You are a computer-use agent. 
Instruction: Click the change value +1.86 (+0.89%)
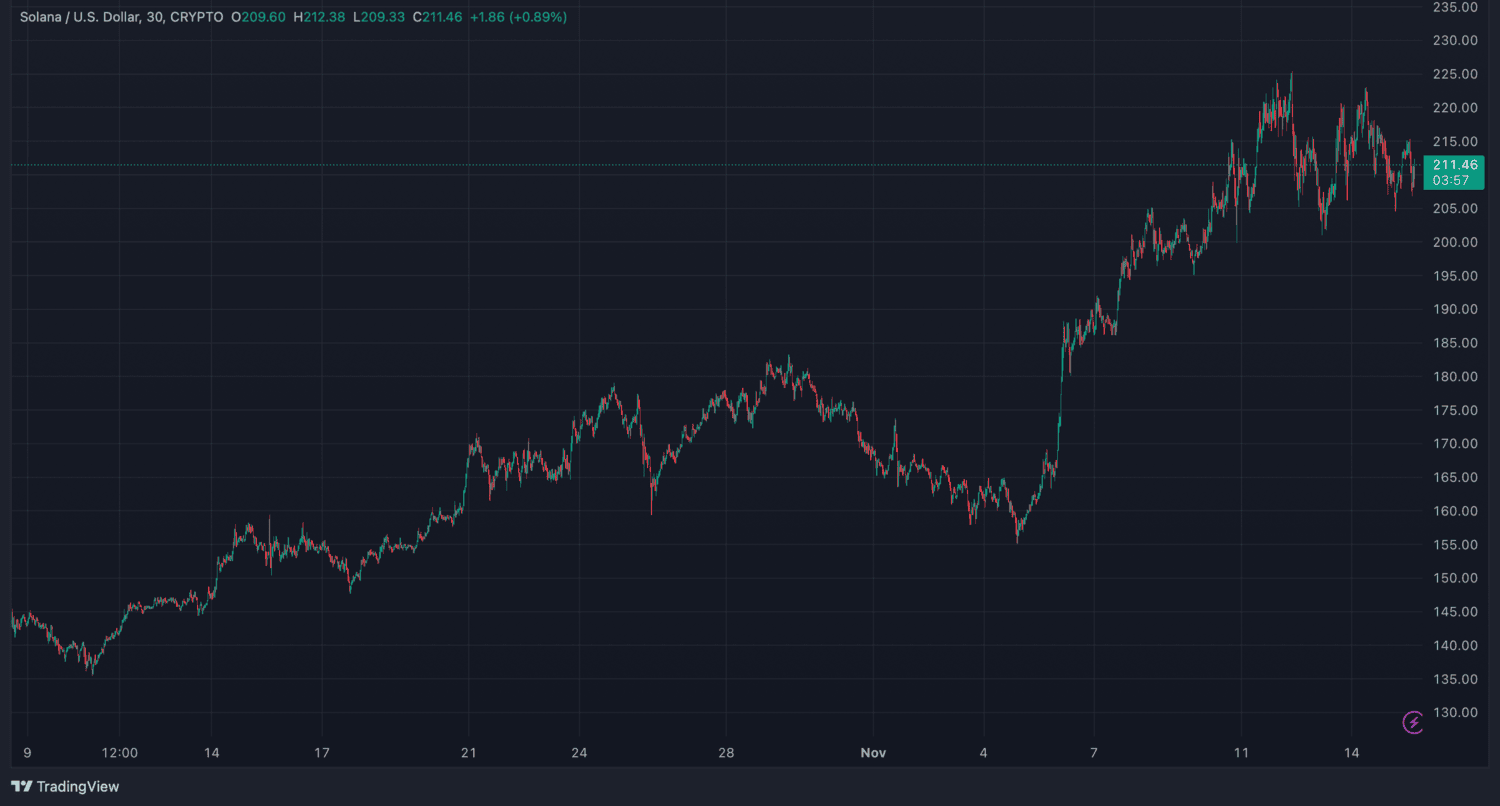click(518, 18)
